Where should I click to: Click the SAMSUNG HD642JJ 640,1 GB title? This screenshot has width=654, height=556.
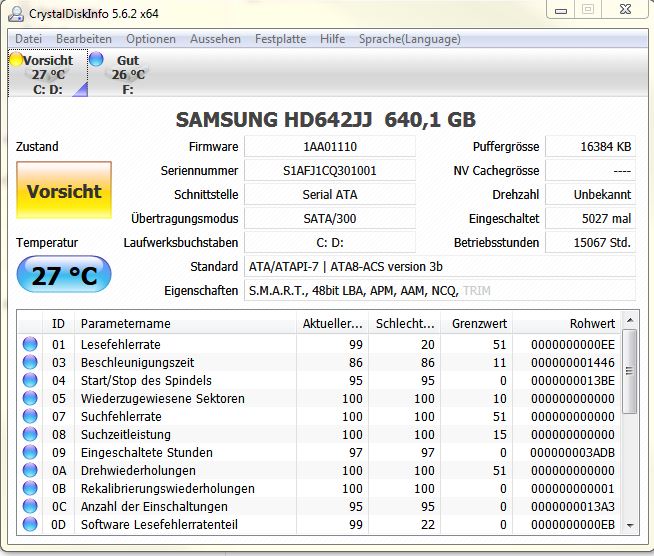click(326, 120)
